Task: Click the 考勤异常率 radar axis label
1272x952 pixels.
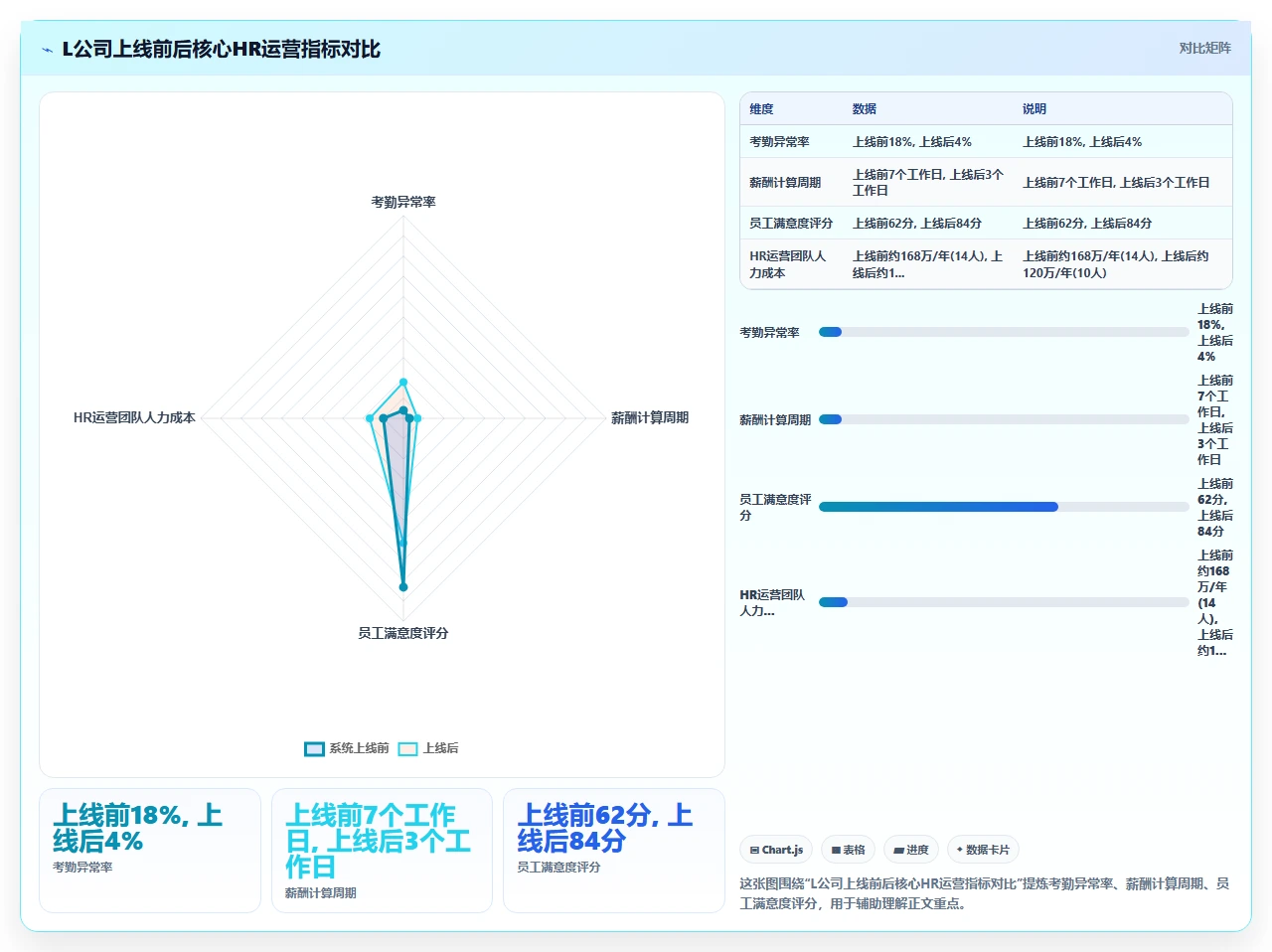Action: pyautogui.click(x=403, y=202)
